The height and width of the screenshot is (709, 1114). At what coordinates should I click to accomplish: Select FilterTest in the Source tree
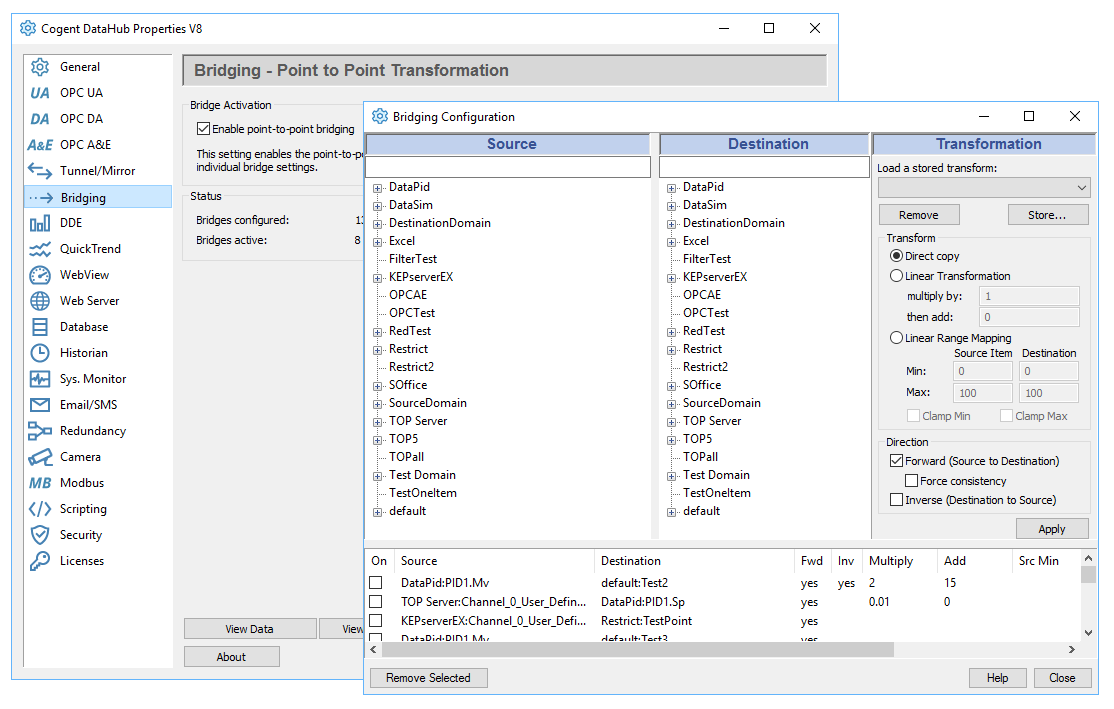pos(413,259)
